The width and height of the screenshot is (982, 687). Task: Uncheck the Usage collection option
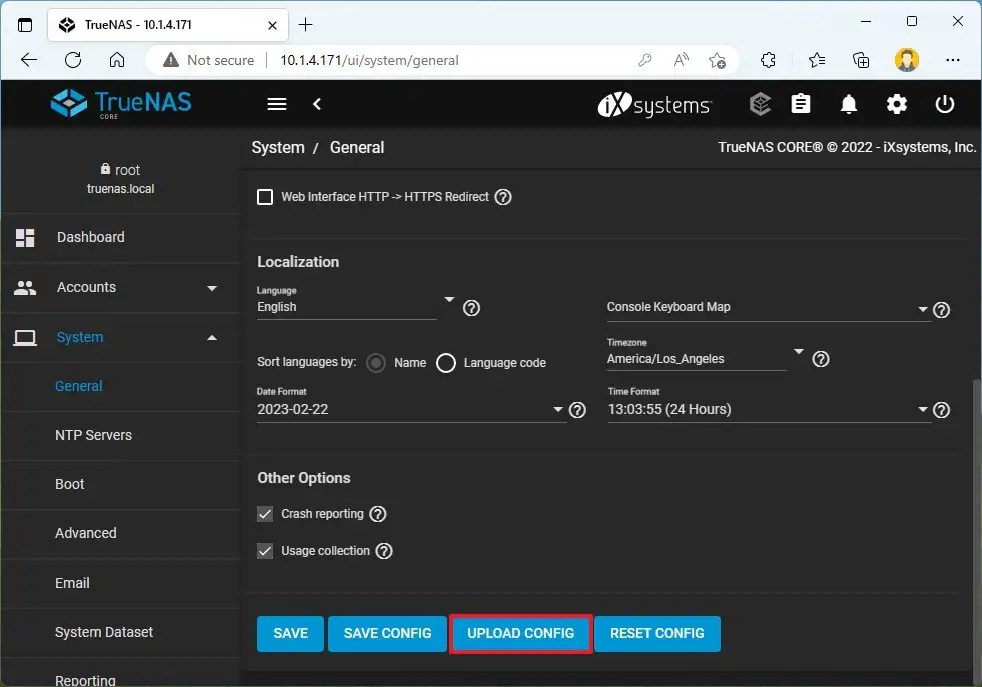pyautogui.click(x=265, y=550)
